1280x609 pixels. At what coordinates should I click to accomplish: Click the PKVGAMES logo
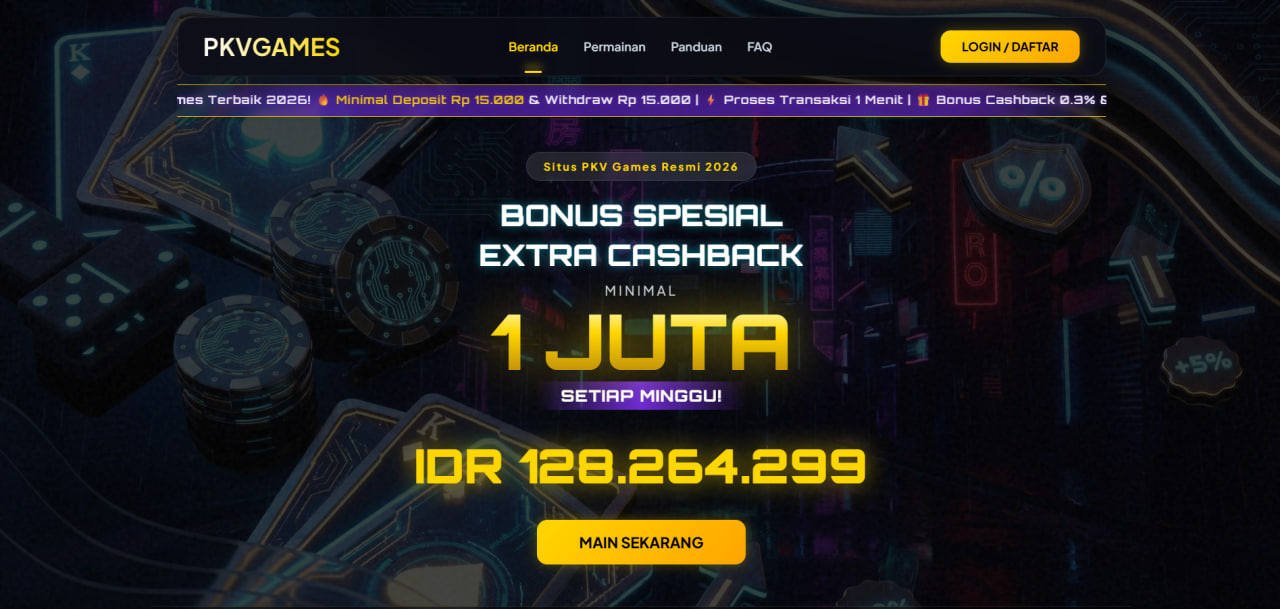coord(271,47)
